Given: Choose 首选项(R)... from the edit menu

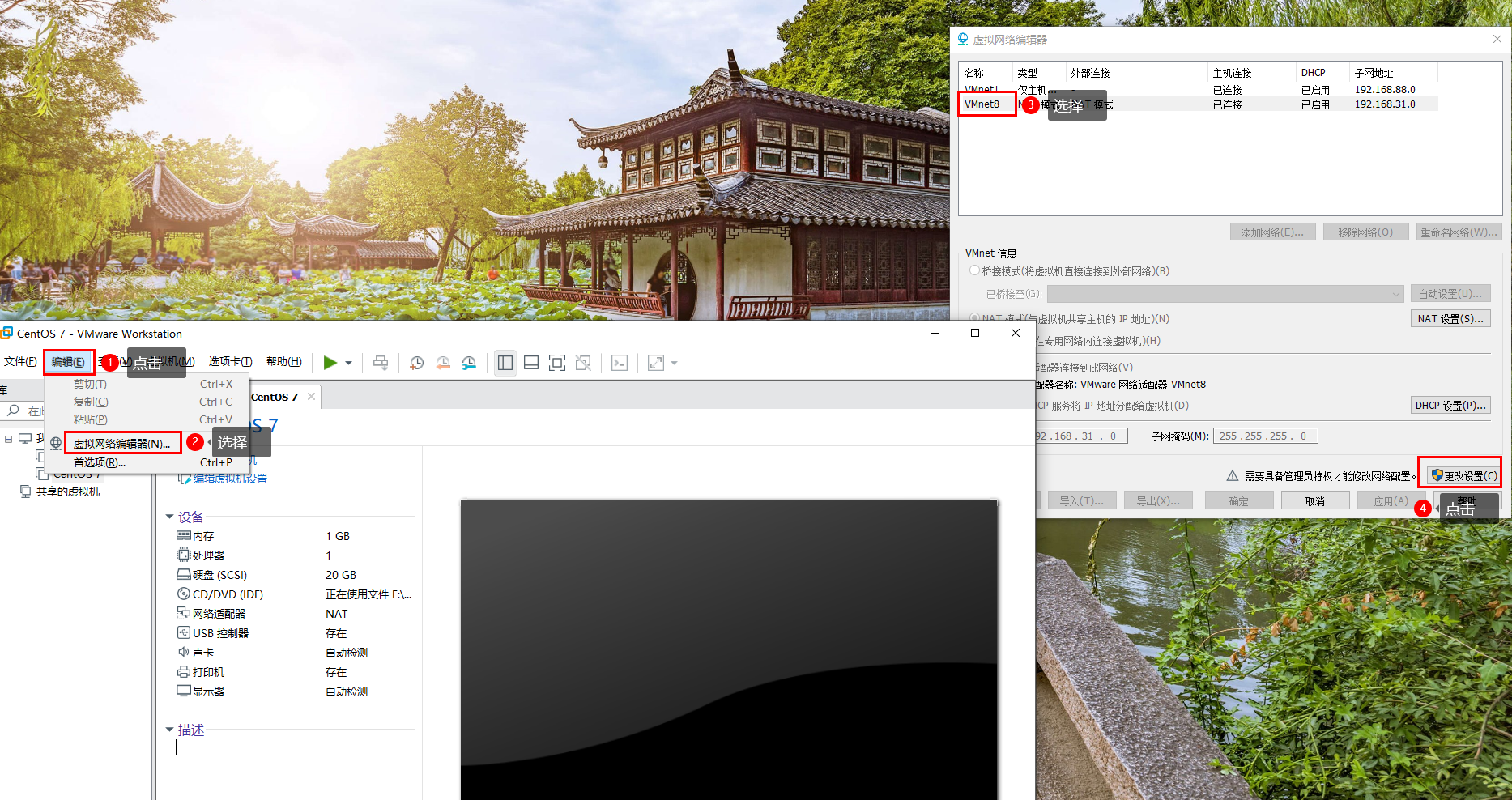Looking at the screenshot, I should coord(100,463).
